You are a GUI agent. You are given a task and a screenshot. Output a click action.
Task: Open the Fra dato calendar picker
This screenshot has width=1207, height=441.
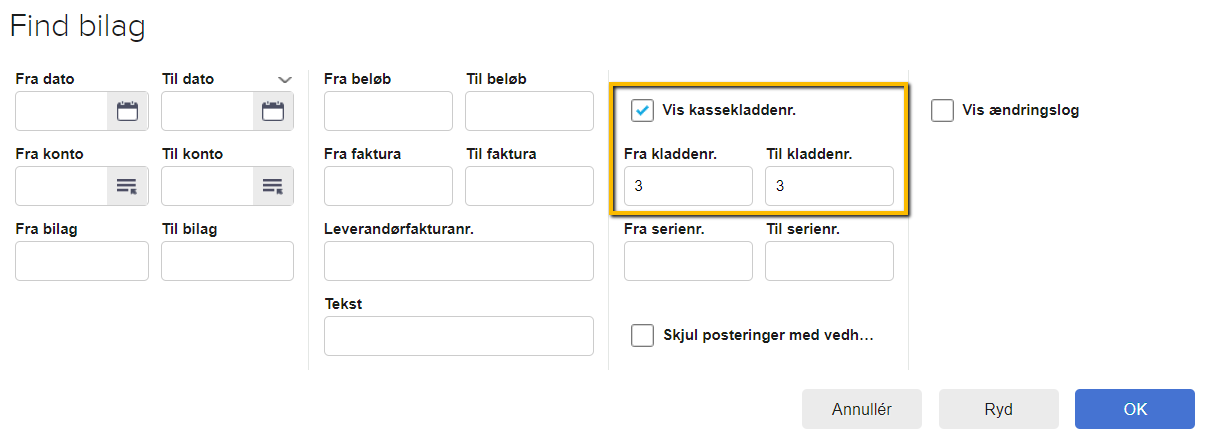point(127,111)
